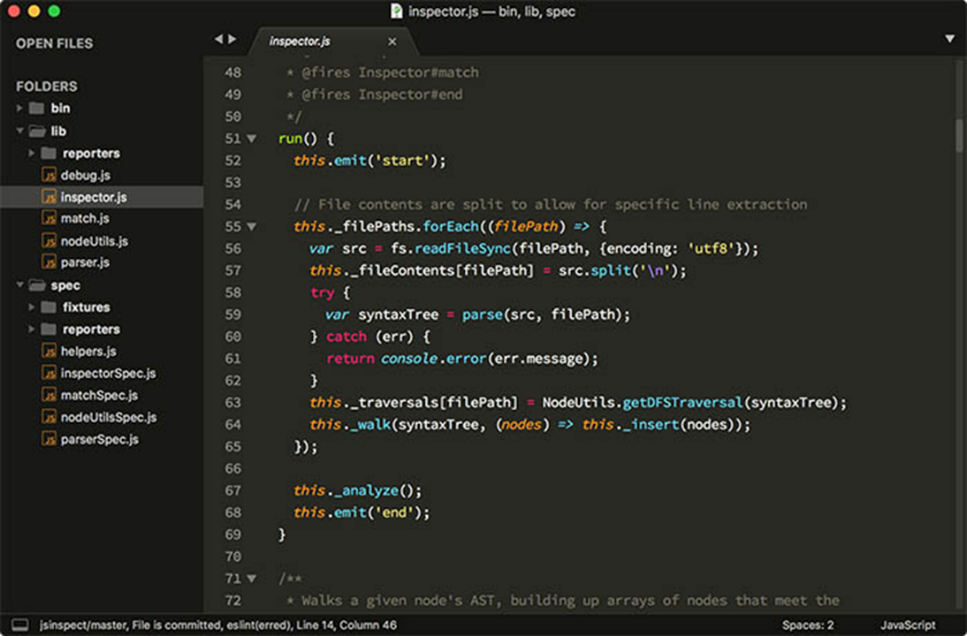Expand the bin folder arrow
This screenshot has height=636, width=967.
point(20,108)
